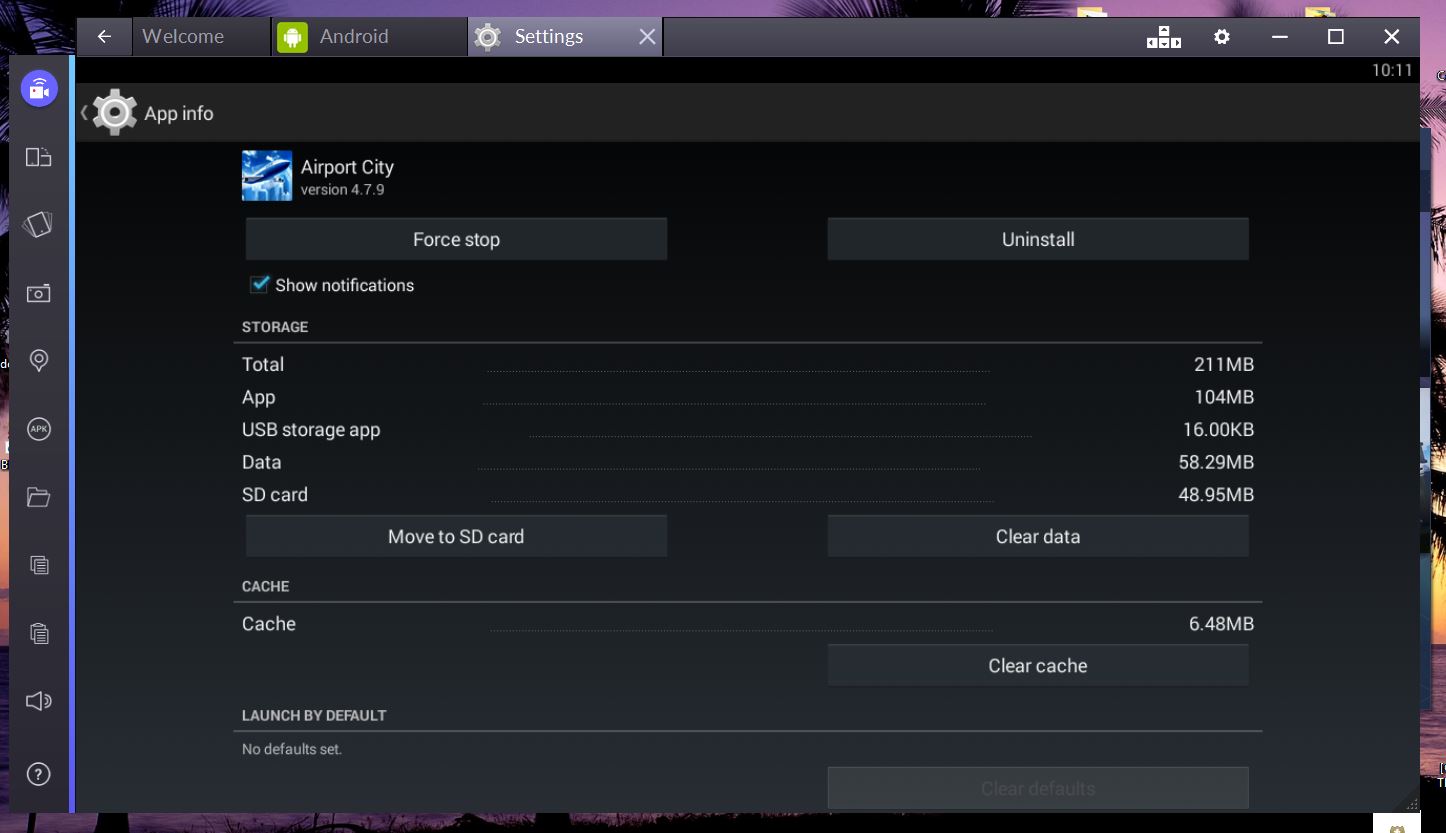
Task: Click the Airport City app icon
Action: tap(267, 176)
